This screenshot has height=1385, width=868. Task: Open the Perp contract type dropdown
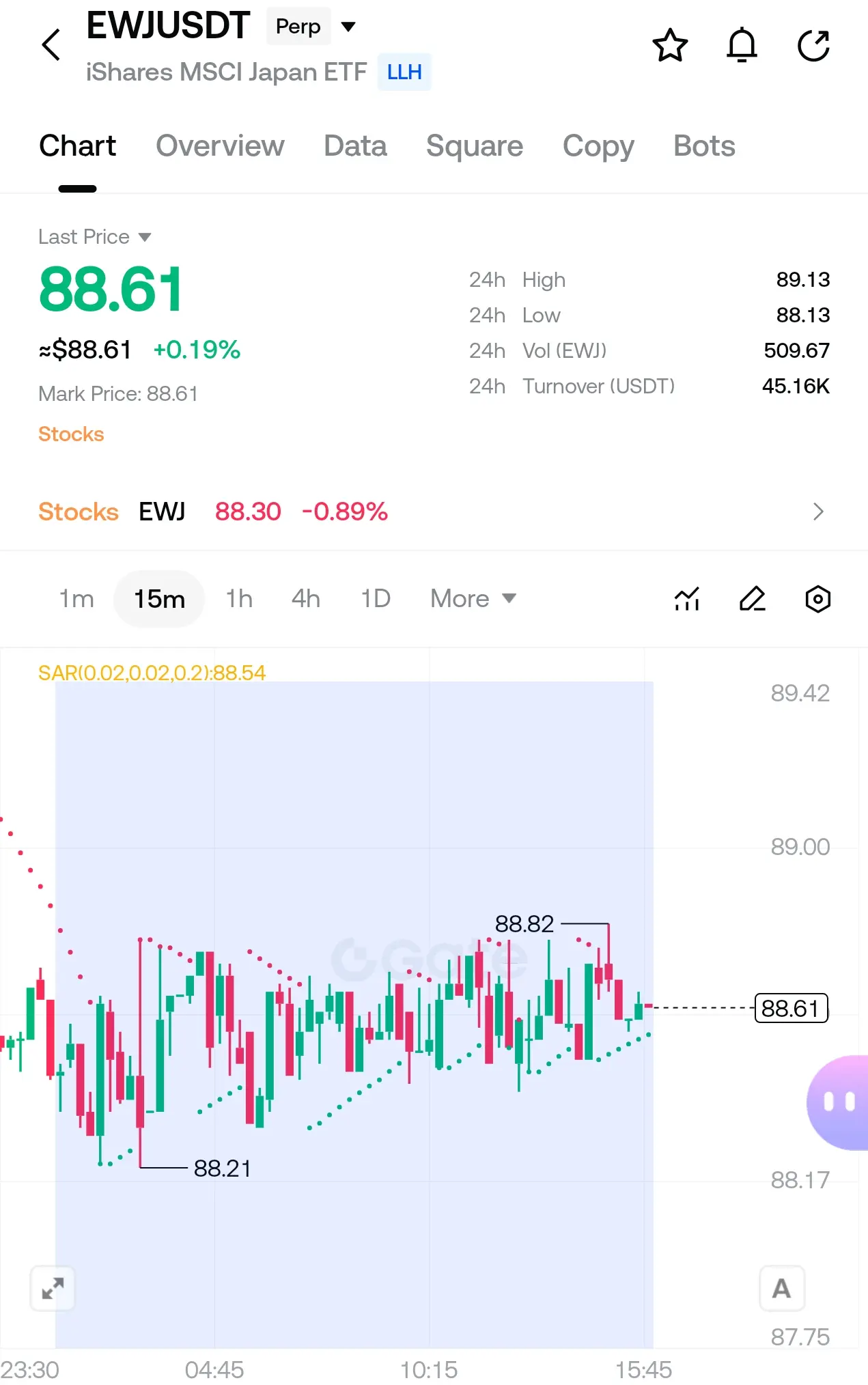311,27
